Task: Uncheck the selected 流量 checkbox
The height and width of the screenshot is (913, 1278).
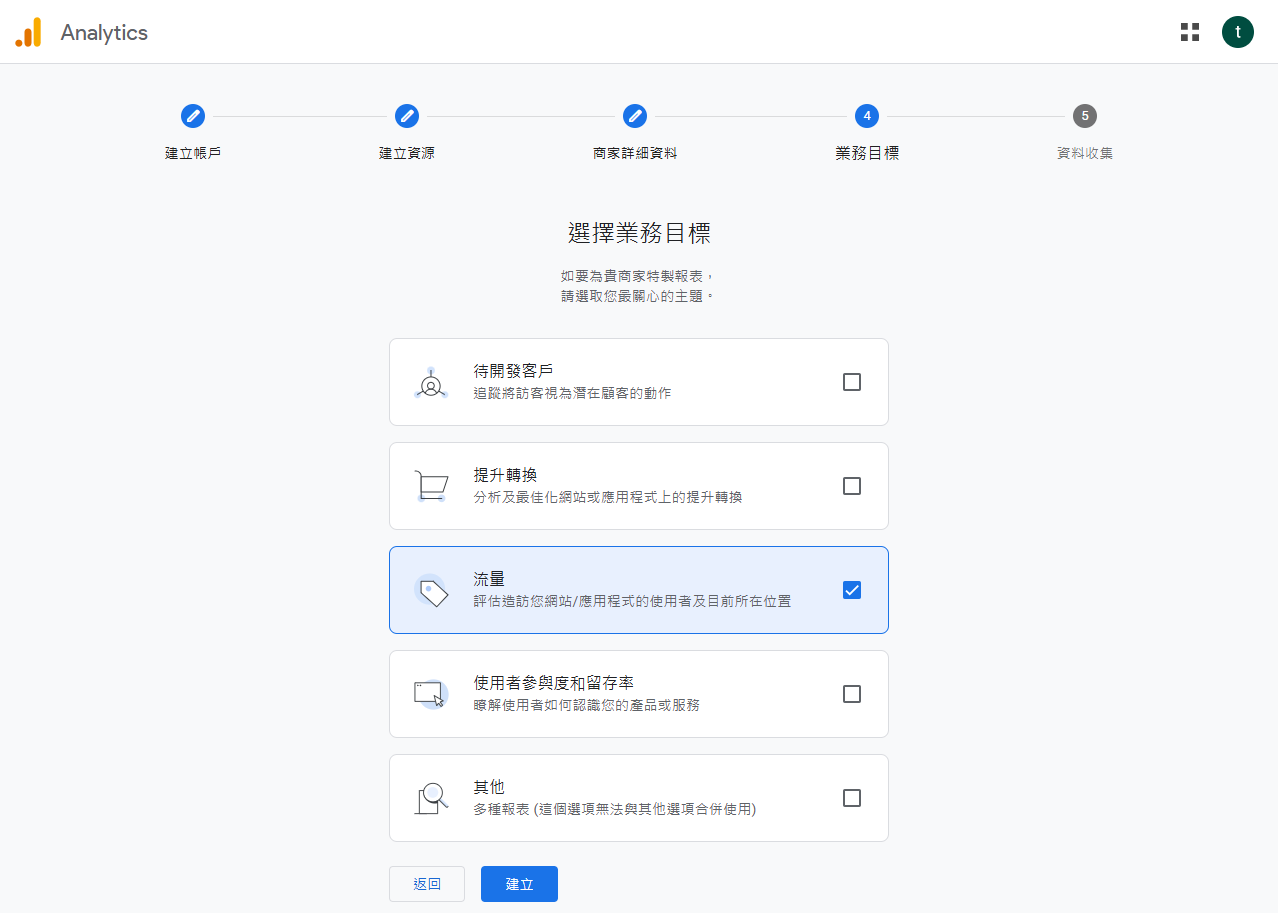Action: click(x=851, y=590)
